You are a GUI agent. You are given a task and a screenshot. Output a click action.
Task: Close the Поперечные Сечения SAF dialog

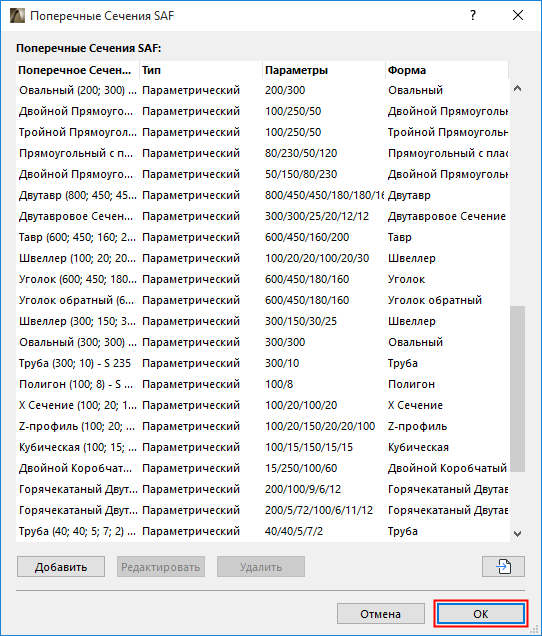[x=518, y=15]
